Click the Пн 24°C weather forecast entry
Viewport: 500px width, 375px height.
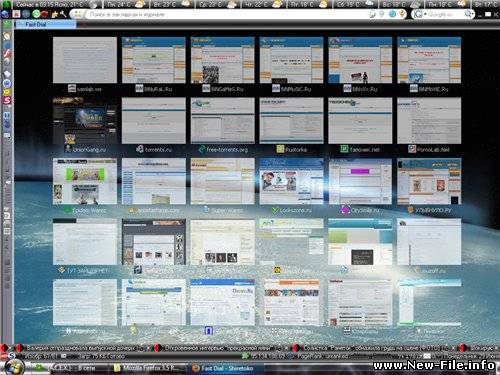126,4
